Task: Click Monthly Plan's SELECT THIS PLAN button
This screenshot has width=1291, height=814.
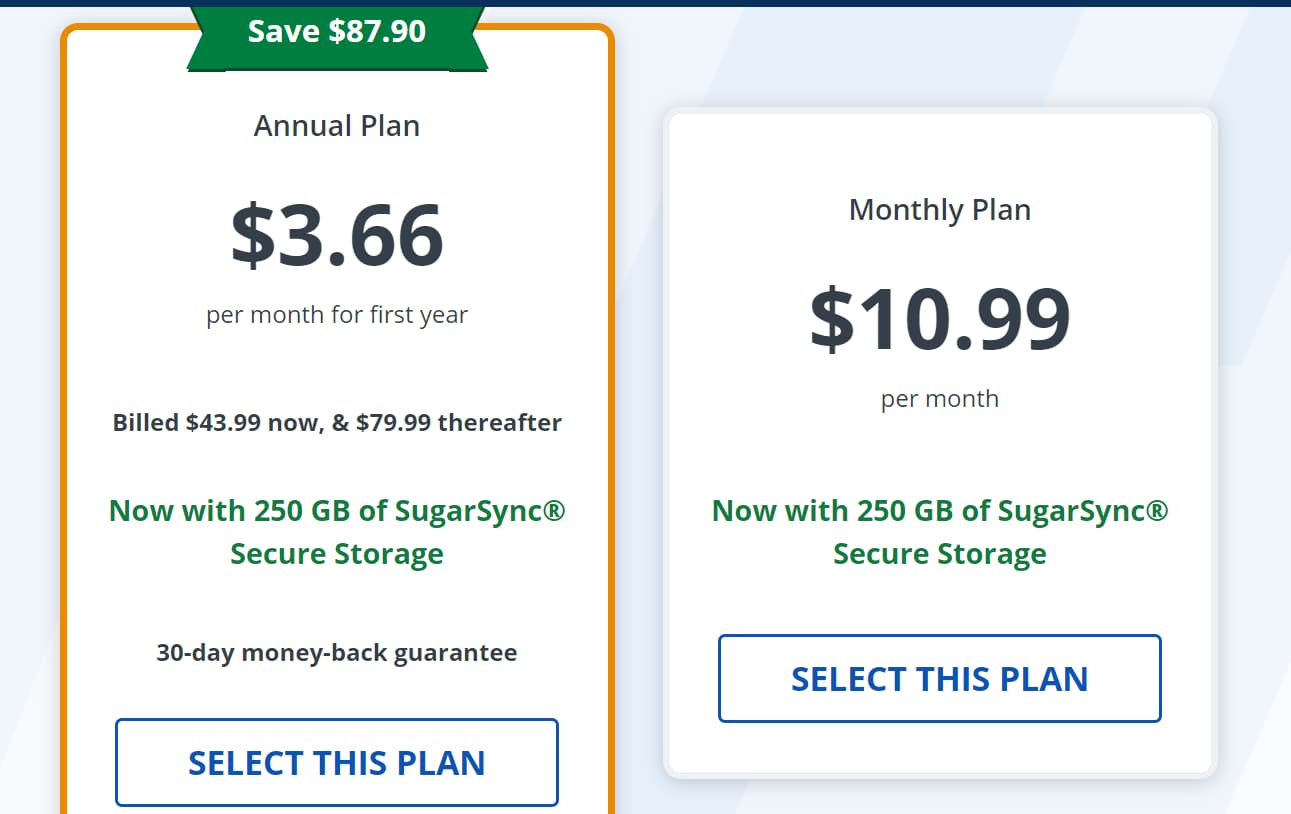Action: [x=939, y=678]
